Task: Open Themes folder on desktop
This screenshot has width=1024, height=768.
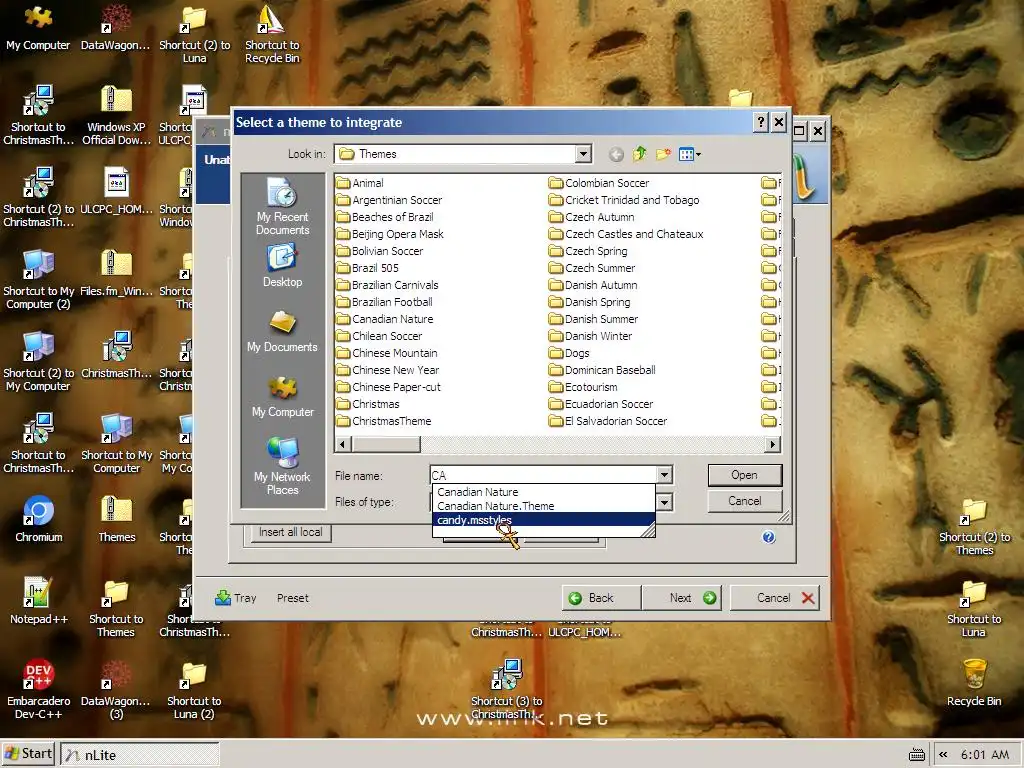Action: pyautogui.click(x=117, y=520)
